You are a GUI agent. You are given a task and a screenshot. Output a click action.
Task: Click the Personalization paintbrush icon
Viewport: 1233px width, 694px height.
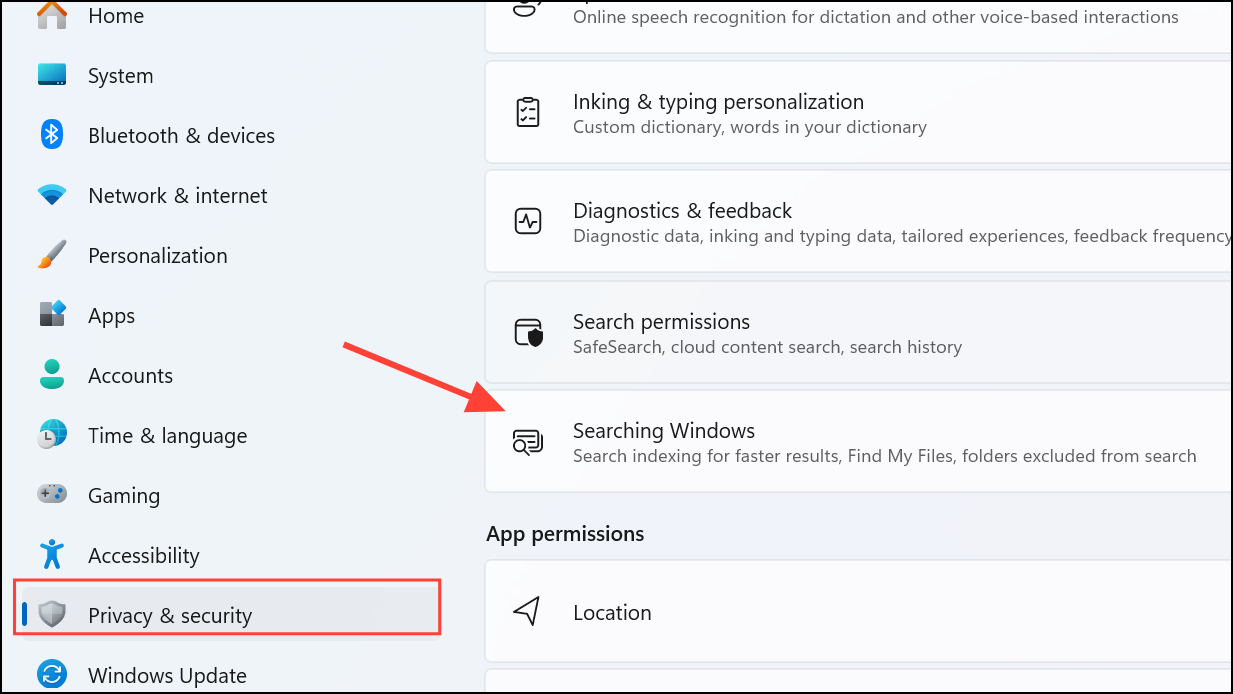pos(52,255)
